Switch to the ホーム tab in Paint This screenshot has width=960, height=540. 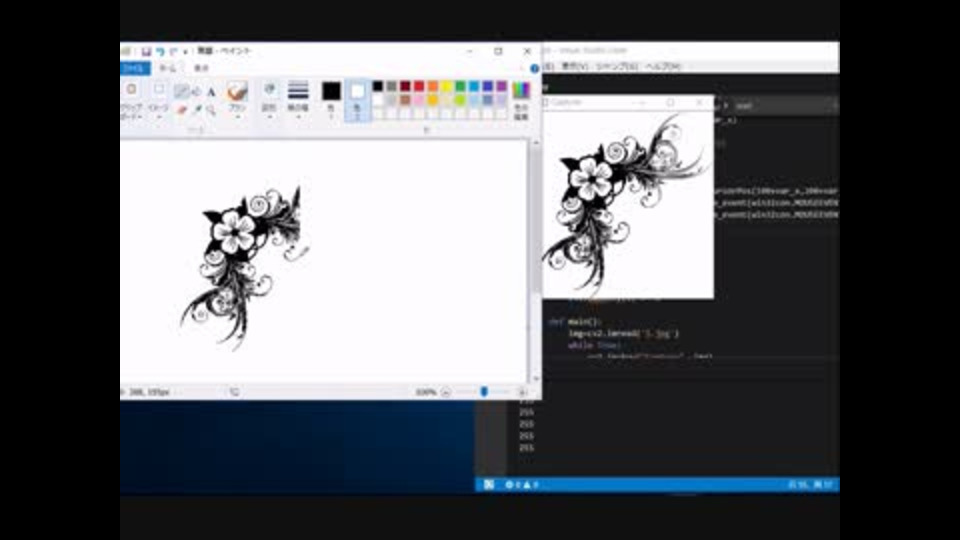tap(168, 68)
